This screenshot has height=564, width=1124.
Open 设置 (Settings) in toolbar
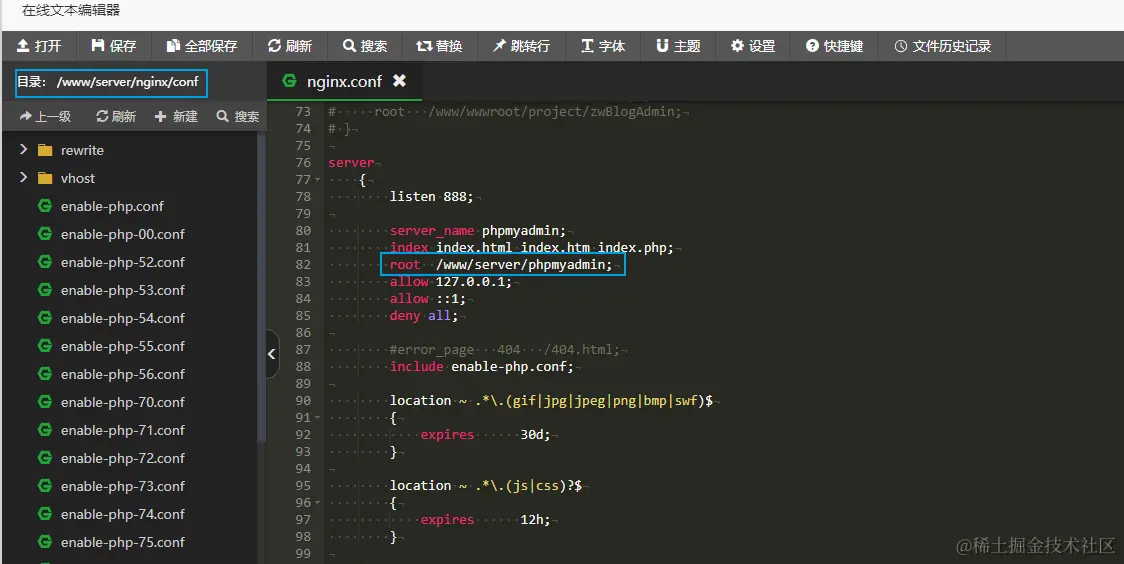click(753, 46)
